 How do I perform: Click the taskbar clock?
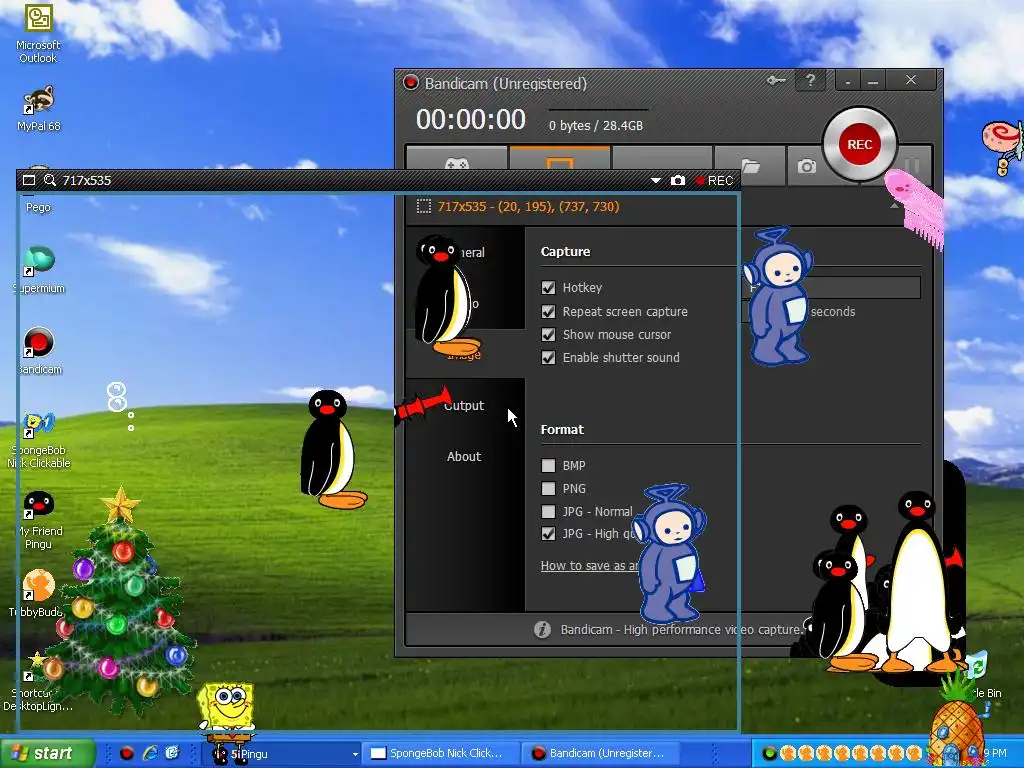pos(995,754)
